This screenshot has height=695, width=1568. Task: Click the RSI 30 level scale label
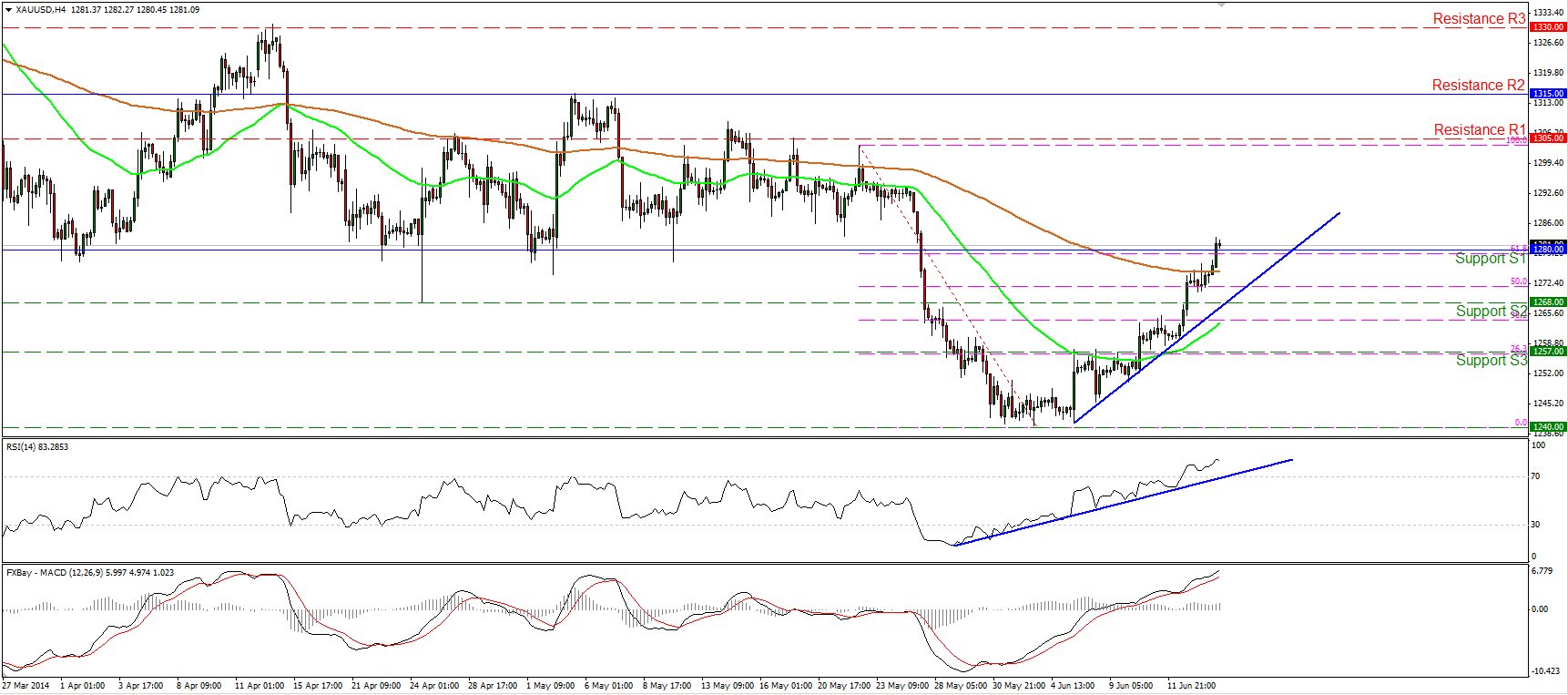tap(1535, 525)
